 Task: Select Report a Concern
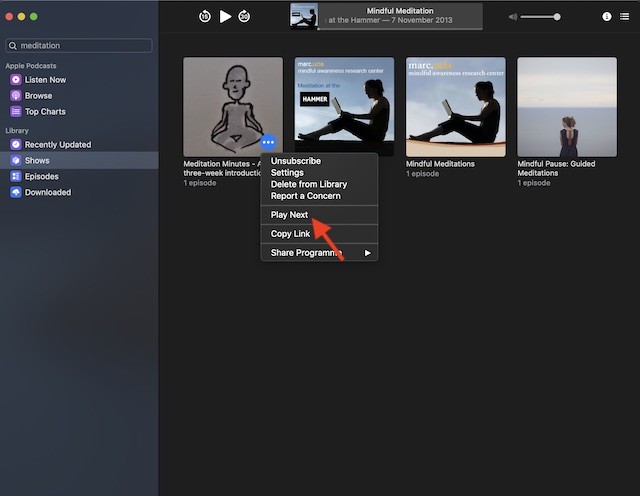(x=319, y=196)
